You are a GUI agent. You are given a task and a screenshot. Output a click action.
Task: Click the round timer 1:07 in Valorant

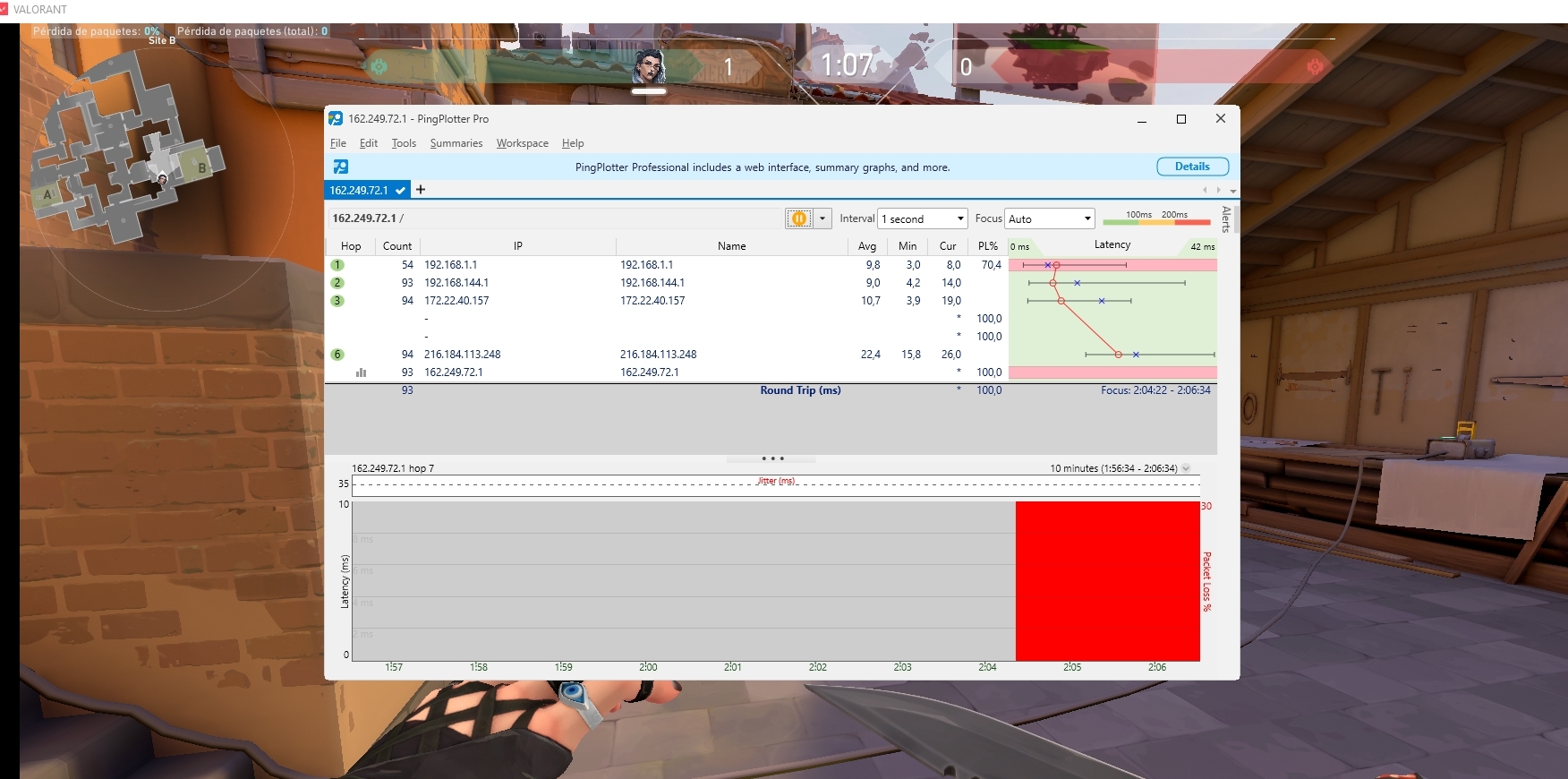847,65
